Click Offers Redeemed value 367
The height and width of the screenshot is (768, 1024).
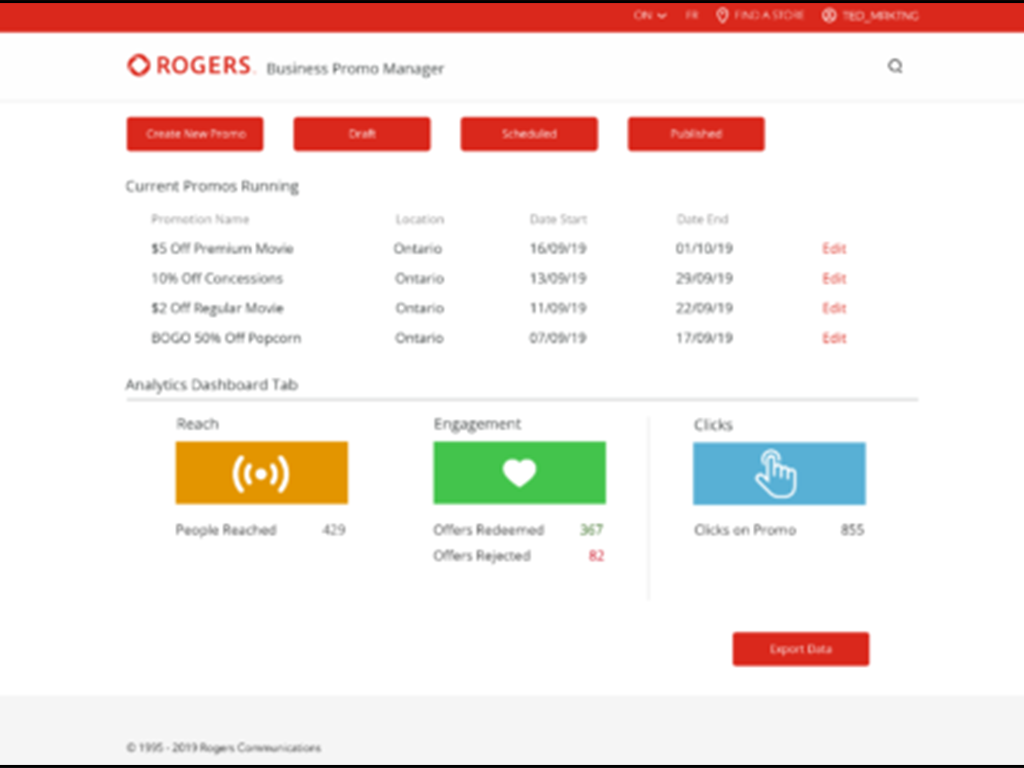coord(592,530)
